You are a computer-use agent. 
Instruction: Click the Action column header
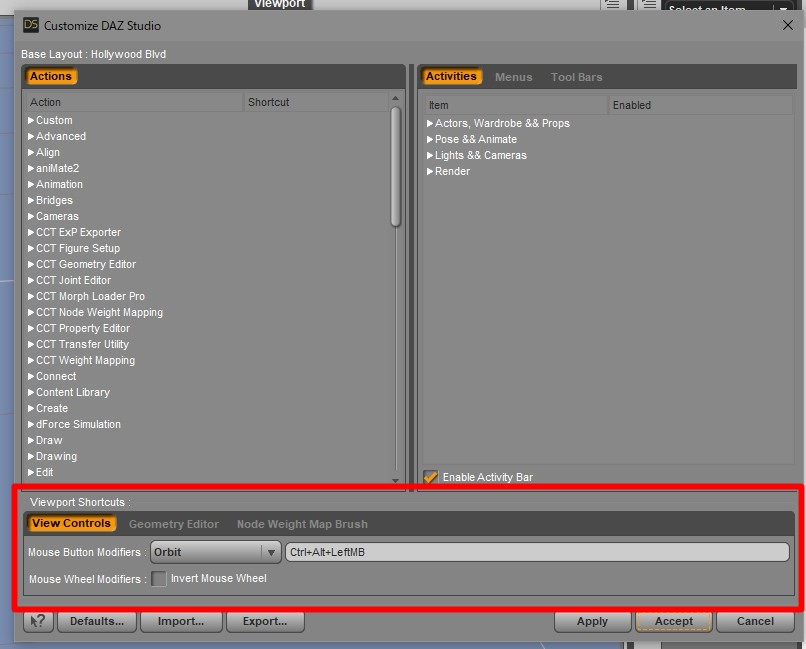[x=134, y=102]
